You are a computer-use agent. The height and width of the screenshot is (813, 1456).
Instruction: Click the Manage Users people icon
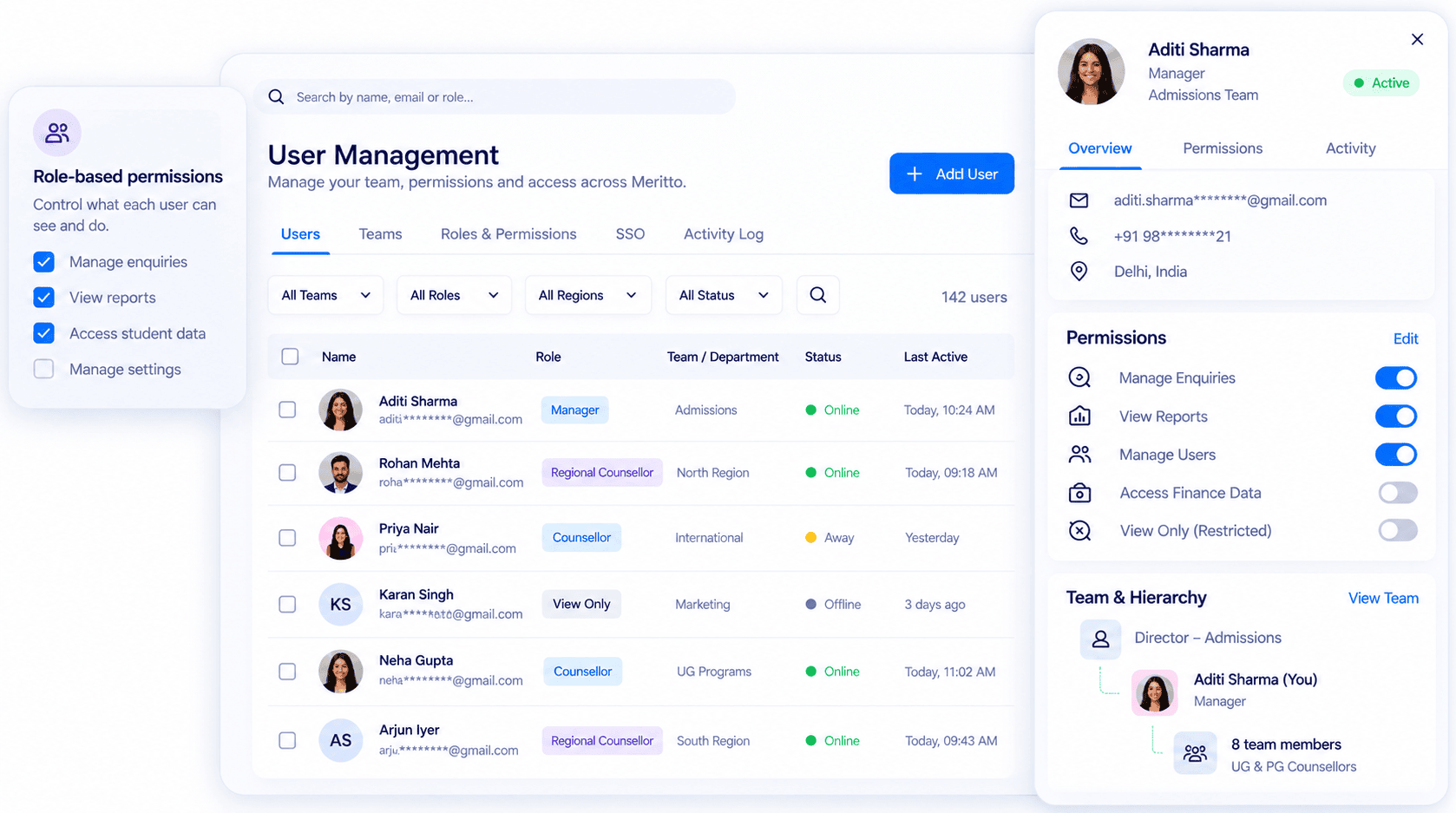point(1079,454)
